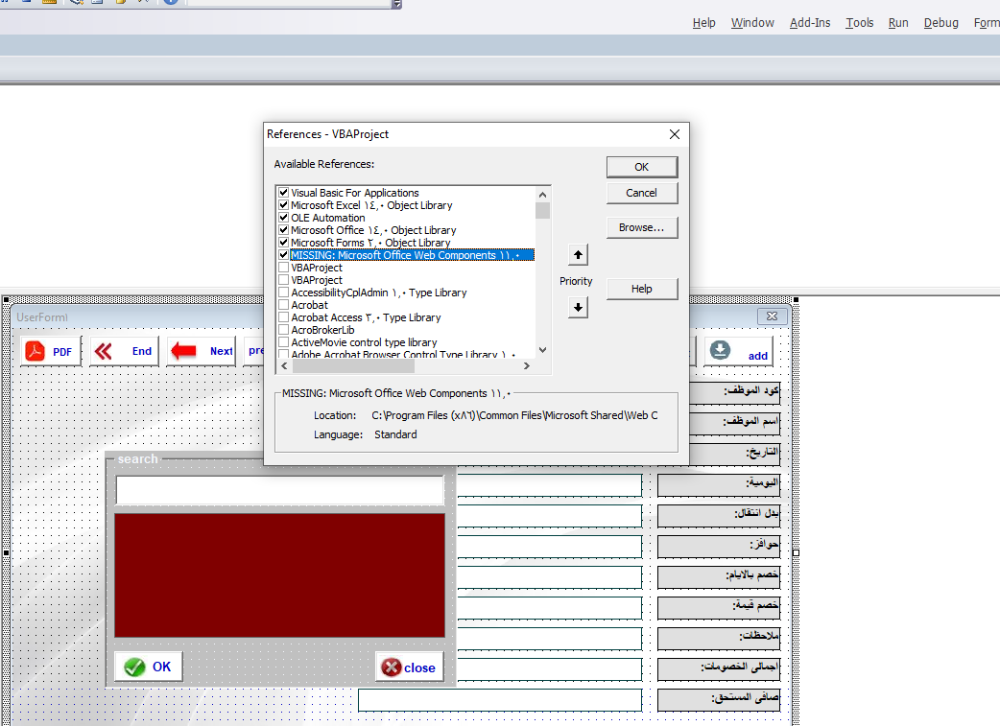Image resolution: width=1000 pixels, height=726 pixels.
Task: Click the text box beside خصم بالايام label
Action: [x=550, y=577]
